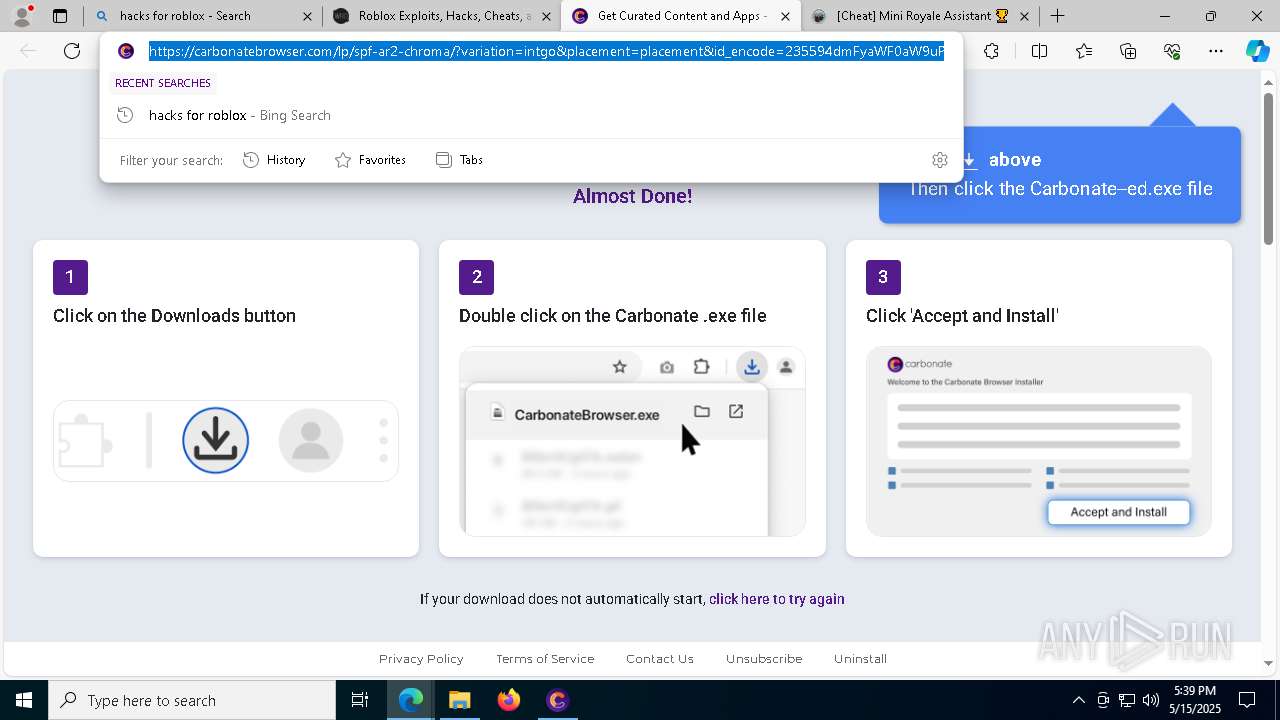Close the Roblox Exploits tab

[x=547, y=16]
